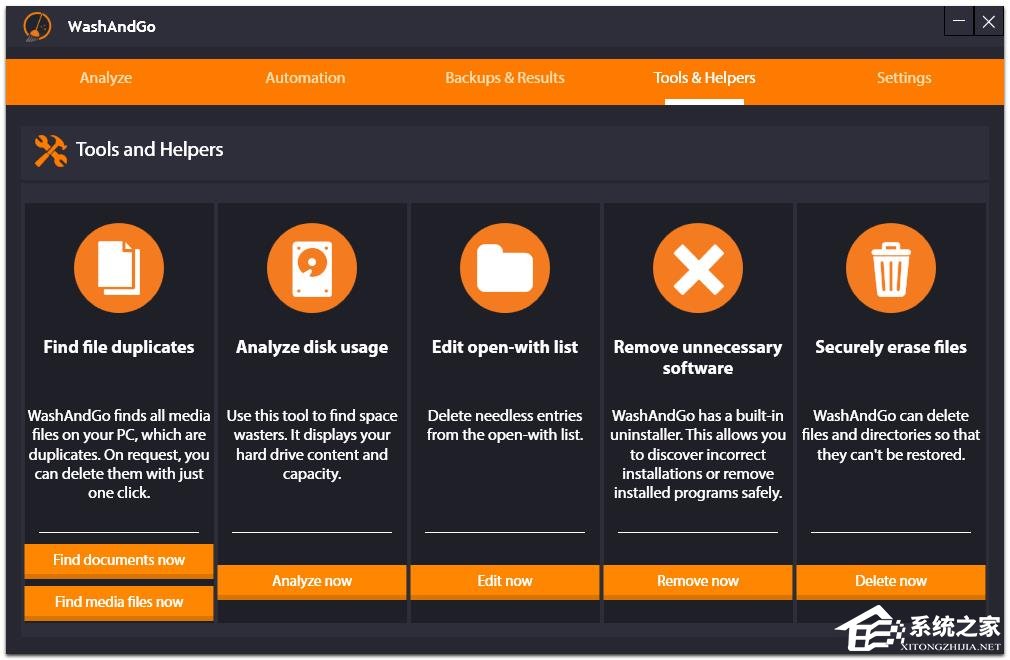Viewport: 1010px width, 660px height.
Task: Click the Edit open-with list heading
Action: (505, 348)
